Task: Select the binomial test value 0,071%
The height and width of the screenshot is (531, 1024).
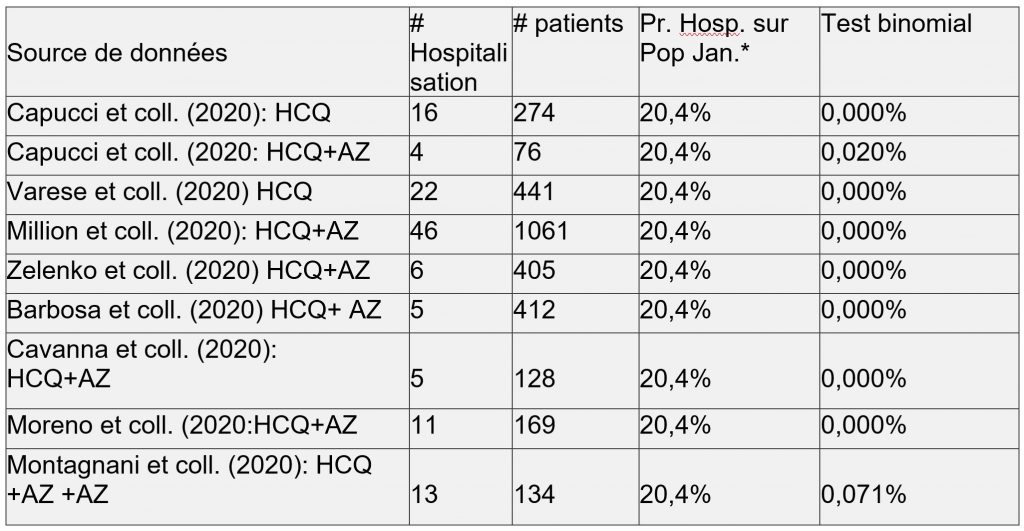Action: [863, 493]
